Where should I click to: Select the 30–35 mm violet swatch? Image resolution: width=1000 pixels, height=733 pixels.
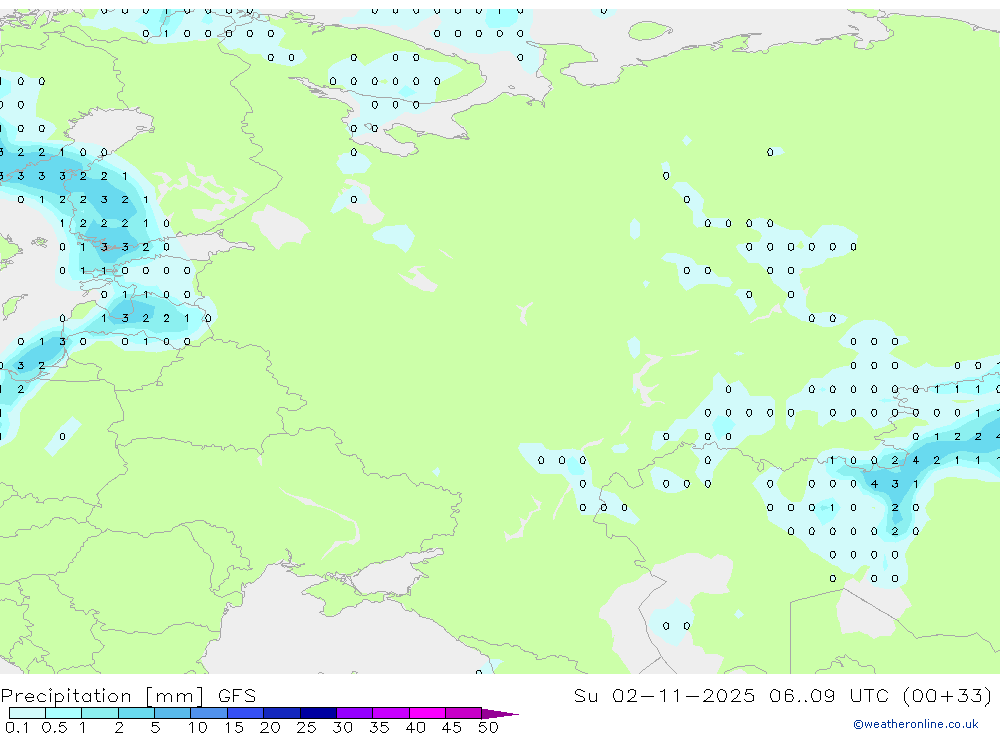click(x=354, y=713)
